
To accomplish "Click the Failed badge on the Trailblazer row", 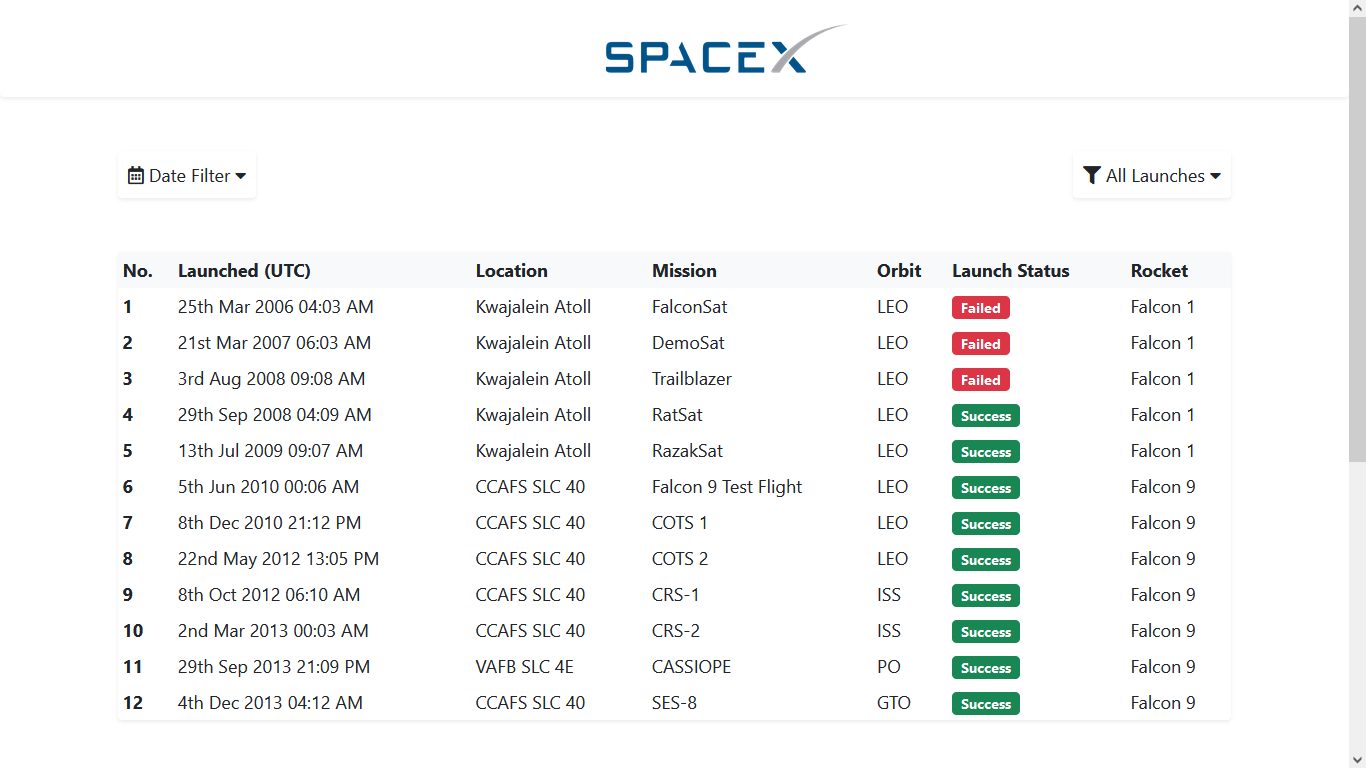I will tap(980, 379).
